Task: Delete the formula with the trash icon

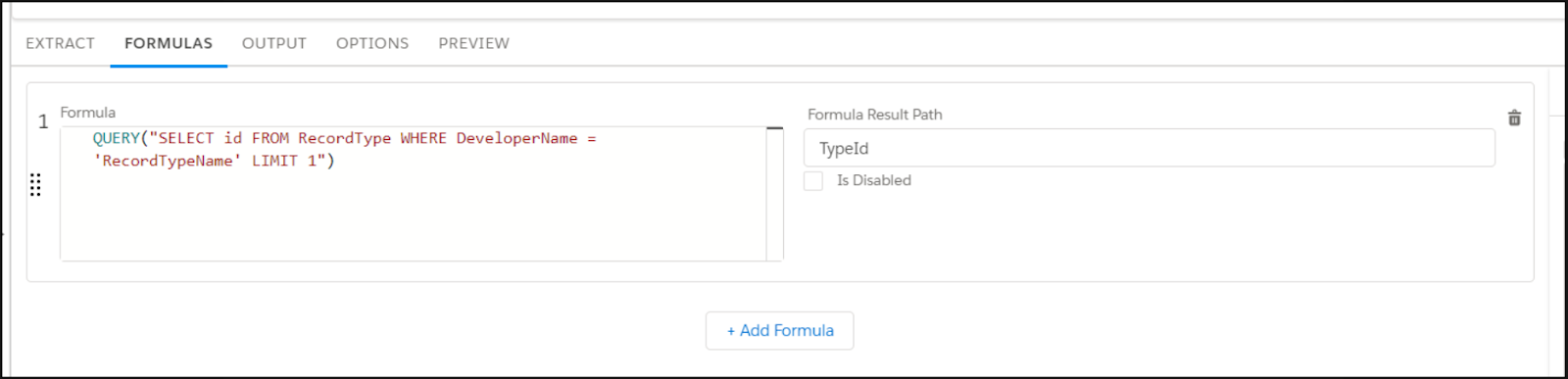Action: tap(1514, 118)
